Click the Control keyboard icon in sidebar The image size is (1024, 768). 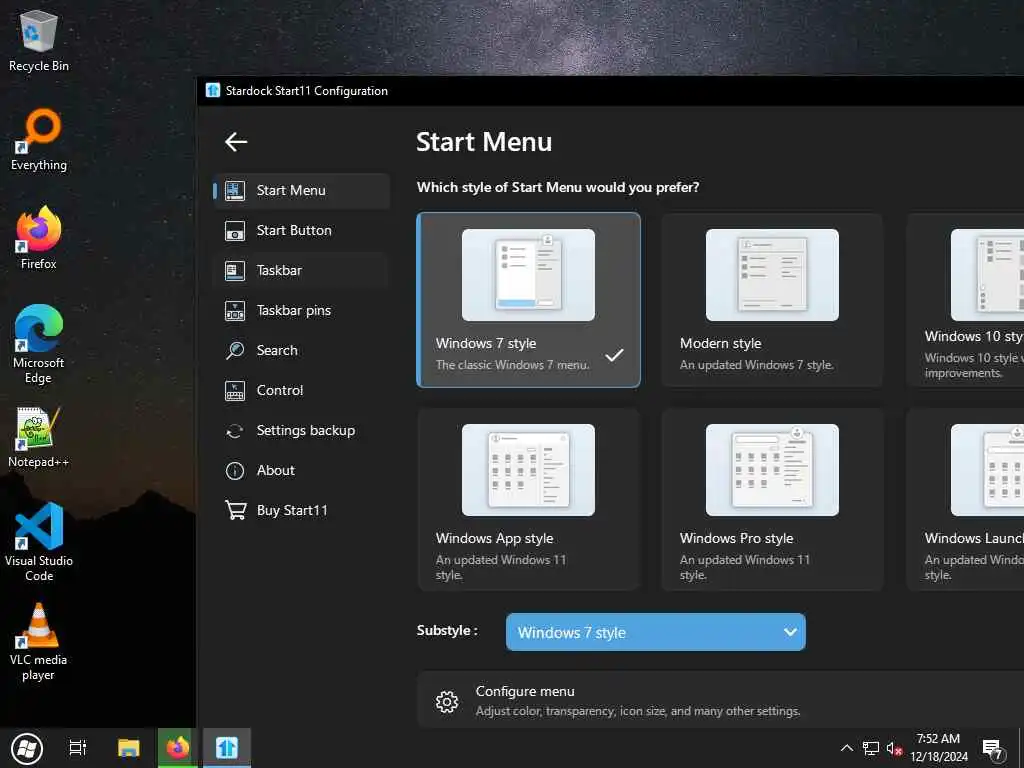(235, 391)
